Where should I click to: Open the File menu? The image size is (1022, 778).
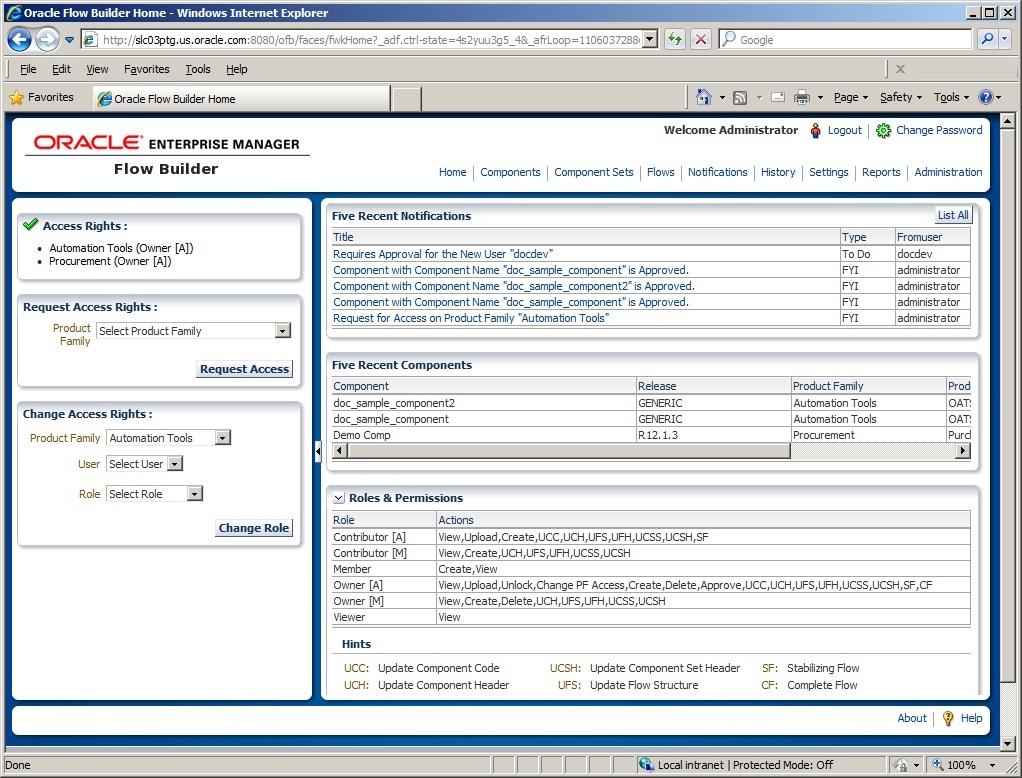[x=28, y=68]
